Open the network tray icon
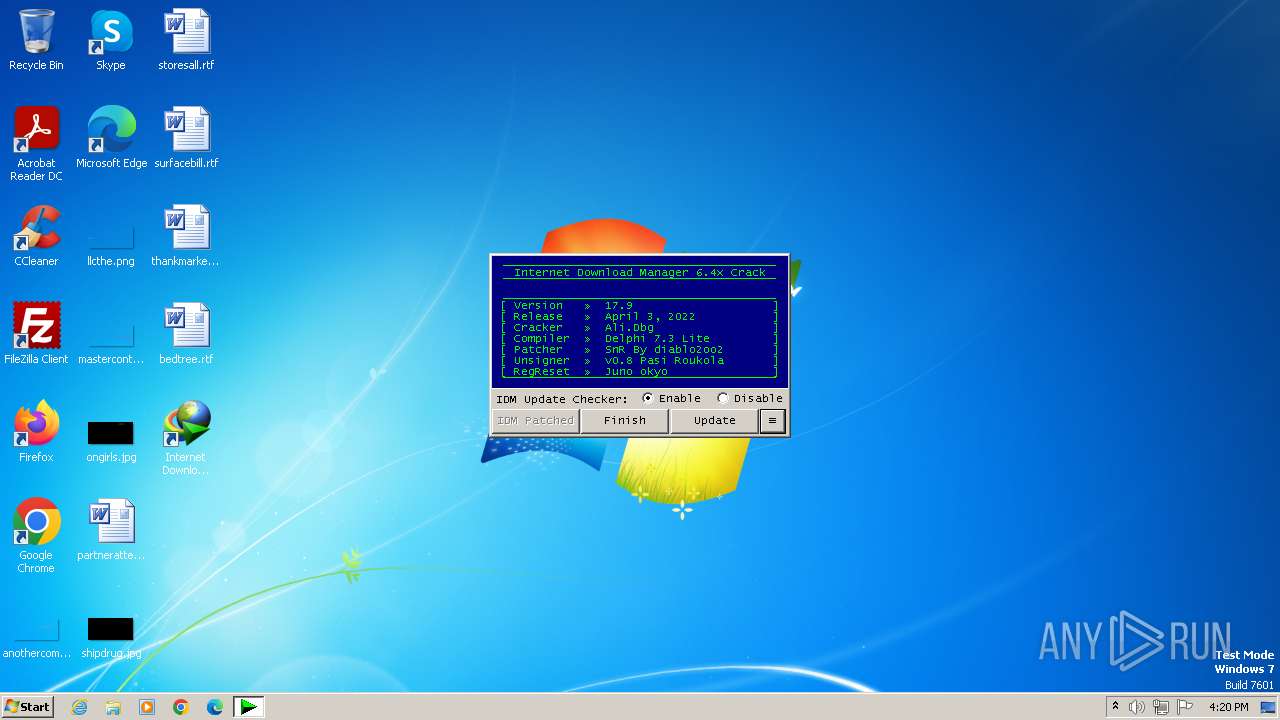 point(1160,707)
